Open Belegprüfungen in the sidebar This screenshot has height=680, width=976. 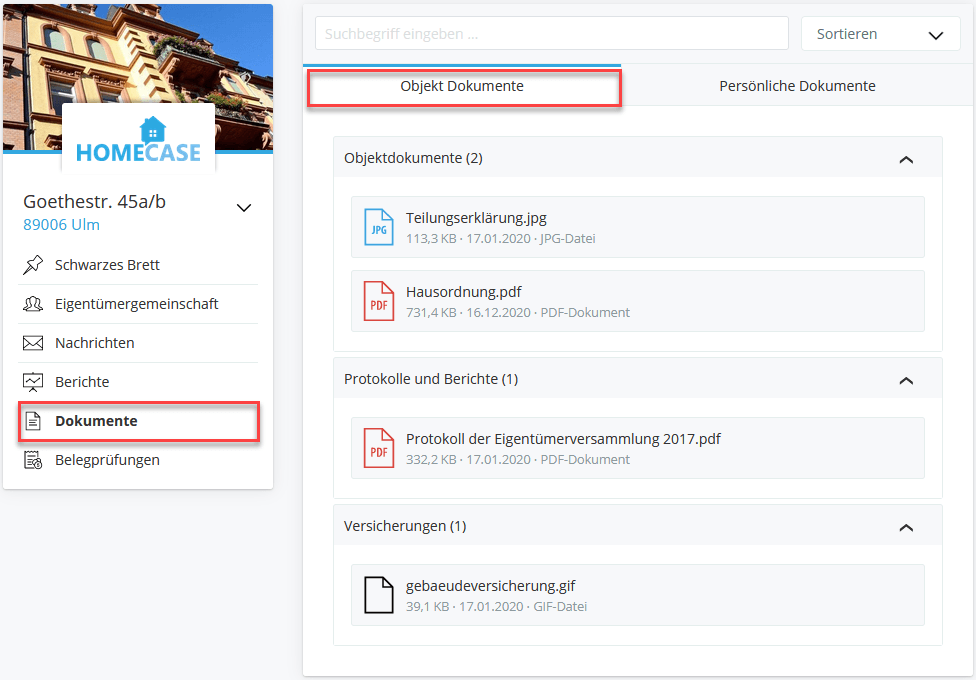[x=138, y=460]
